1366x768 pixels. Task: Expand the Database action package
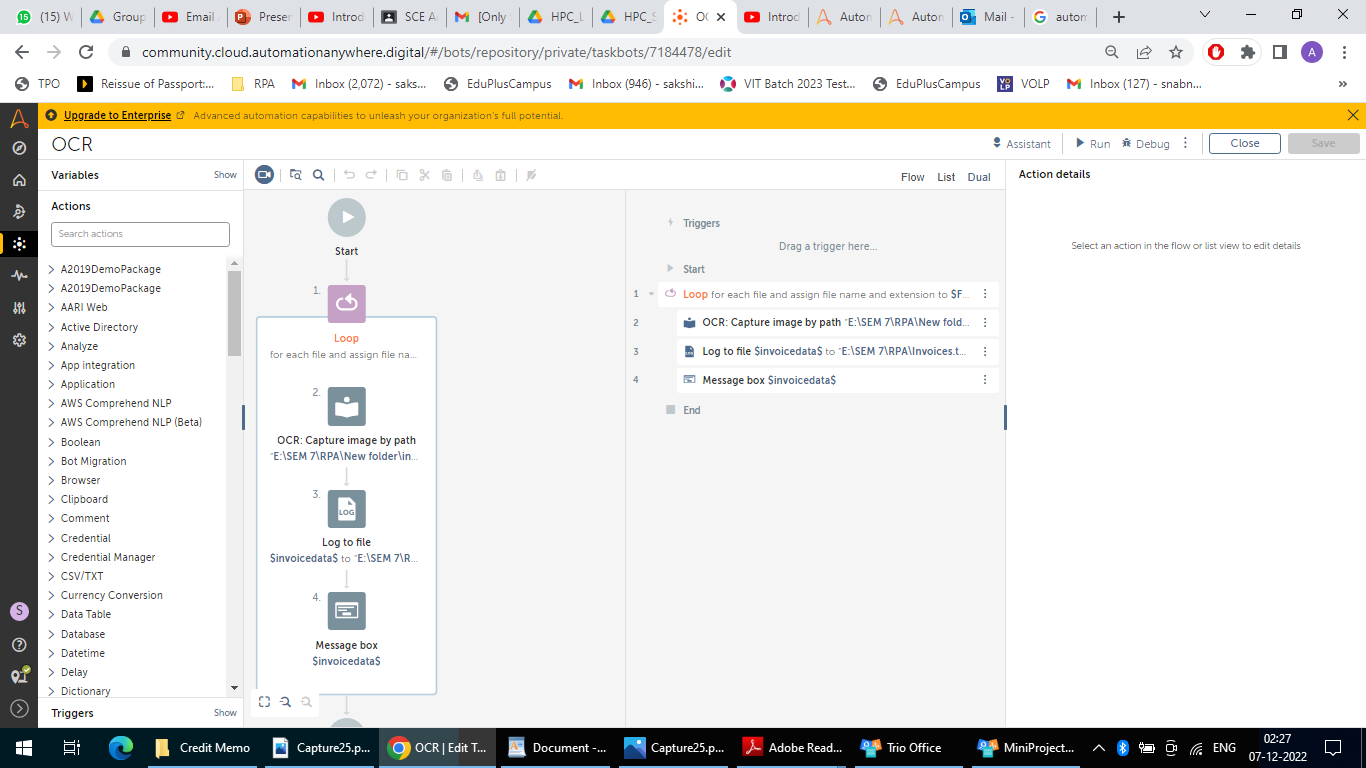coord(52,634)
